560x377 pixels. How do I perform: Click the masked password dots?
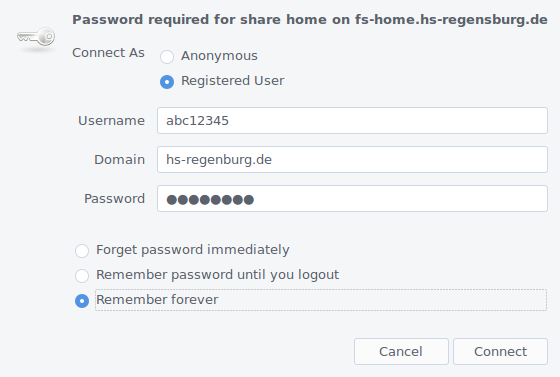(210, 200)
